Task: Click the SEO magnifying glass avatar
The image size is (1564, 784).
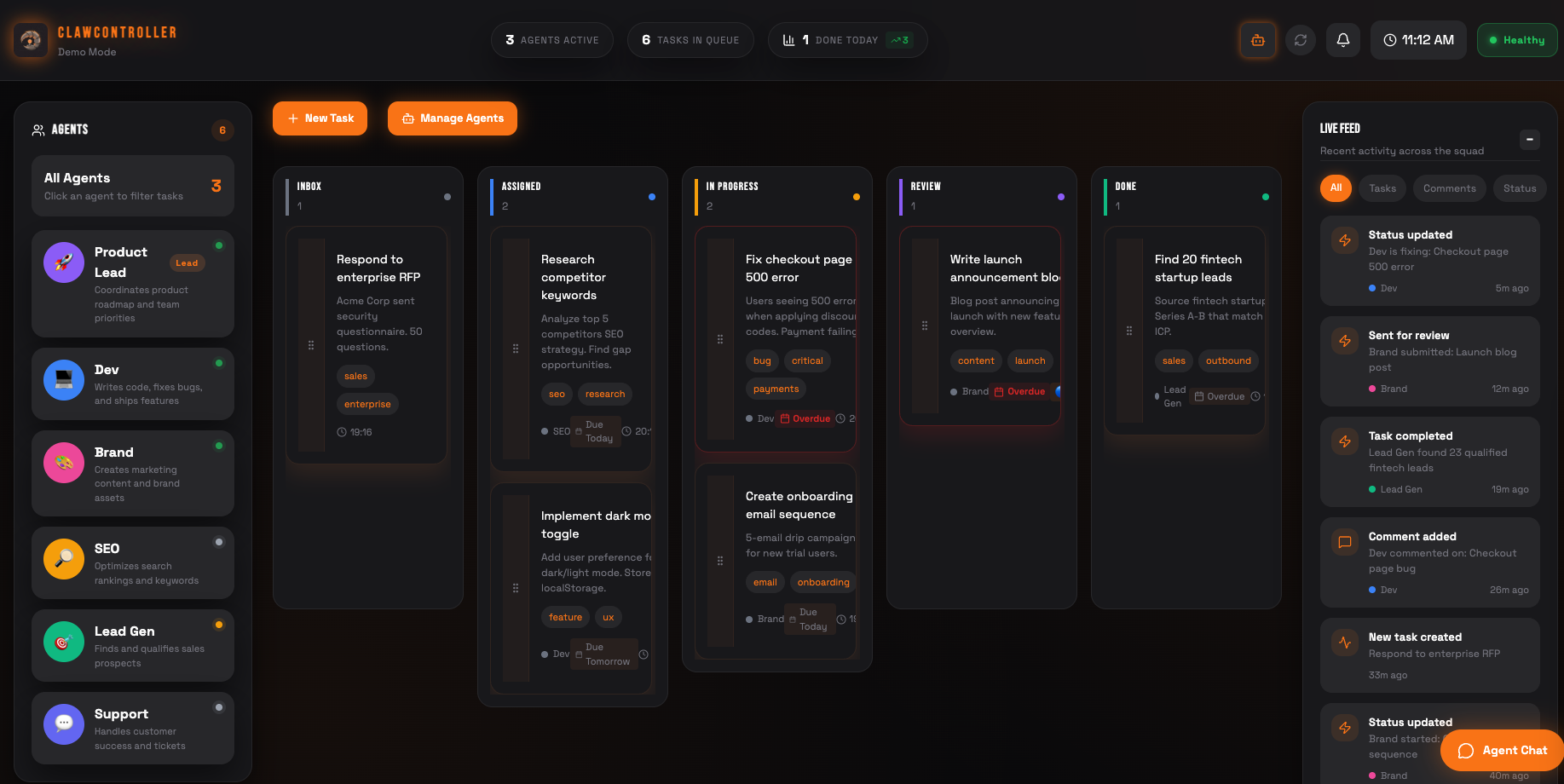Action: click(x=63, y=559)
